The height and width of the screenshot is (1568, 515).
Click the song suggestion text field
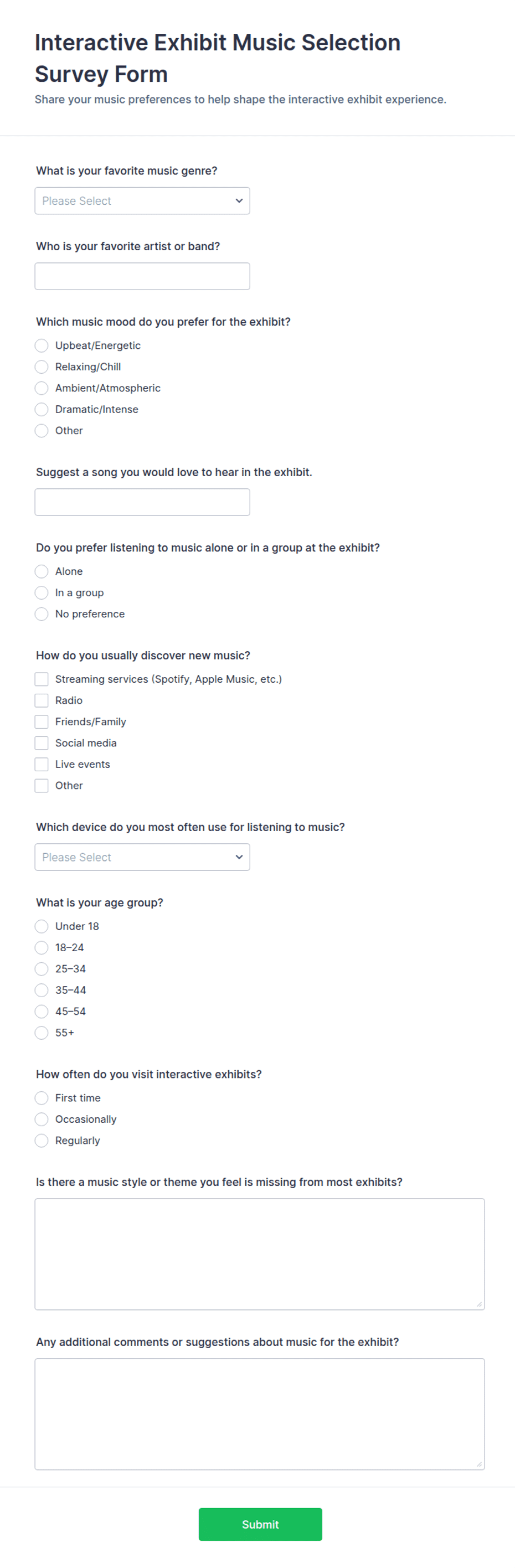coord(142,502)
